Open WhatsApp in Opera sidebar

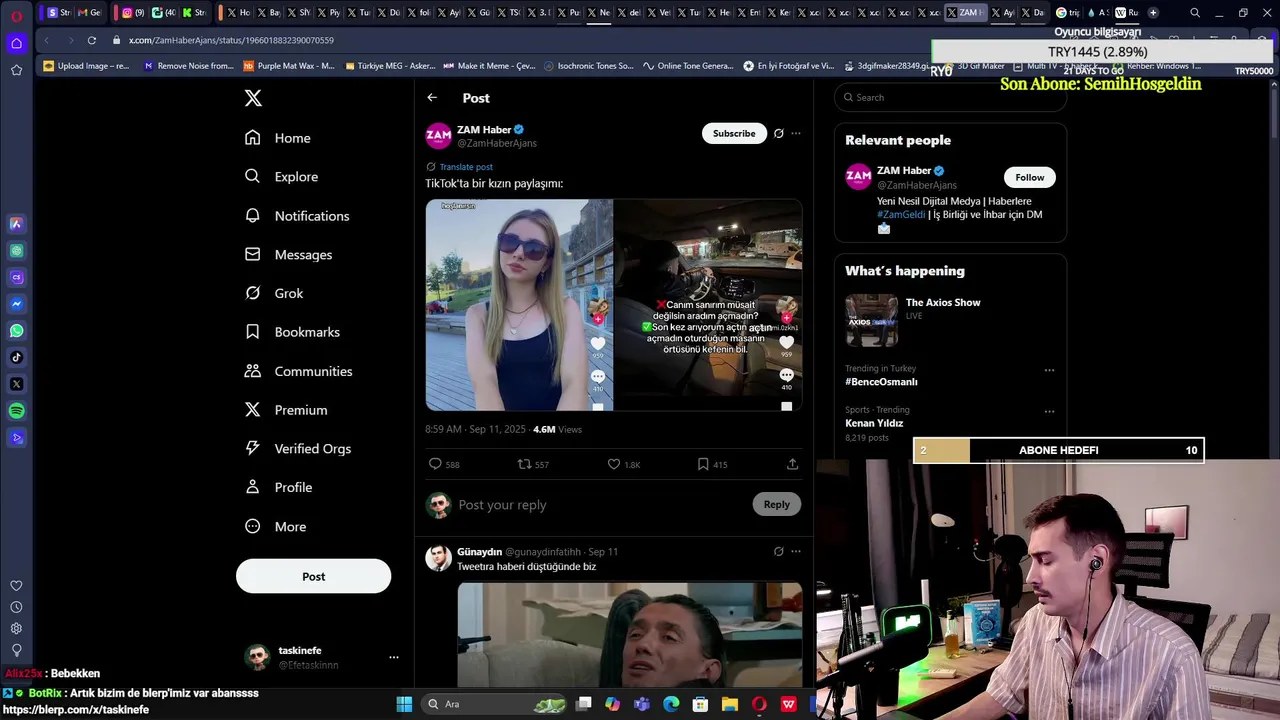click(x=16, y=331)
